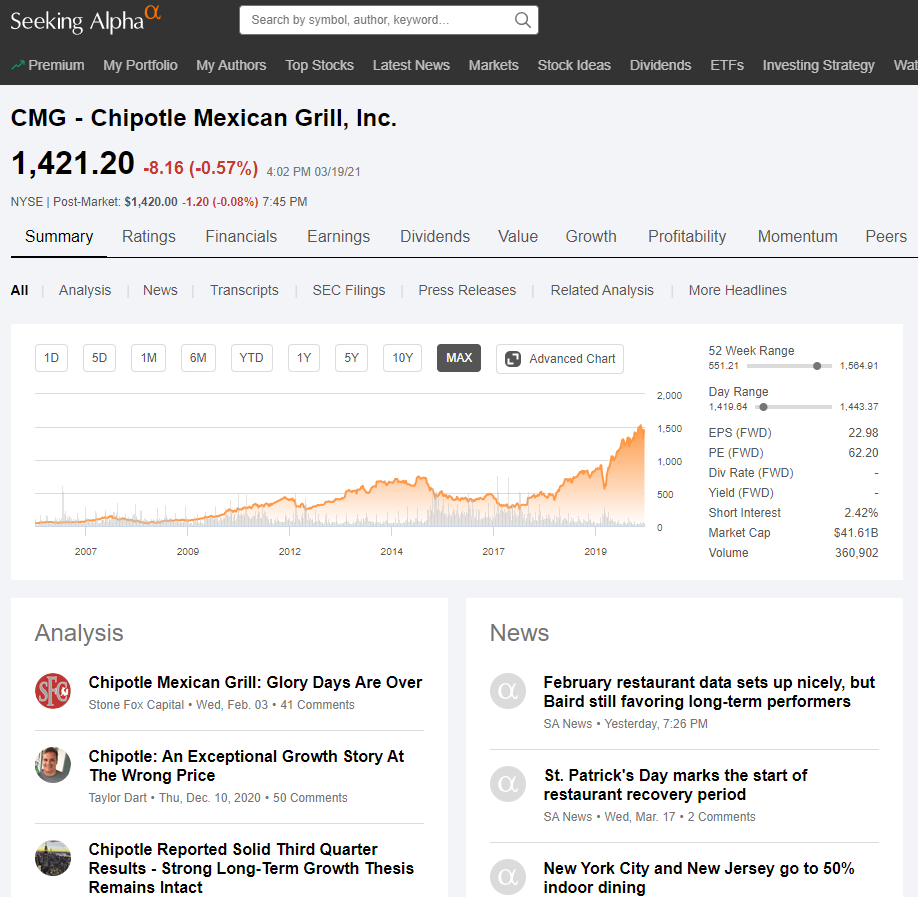Open My Authors menu item
Image resolution: width=918 pixels, height=897 pixels.
coord(231,65)
